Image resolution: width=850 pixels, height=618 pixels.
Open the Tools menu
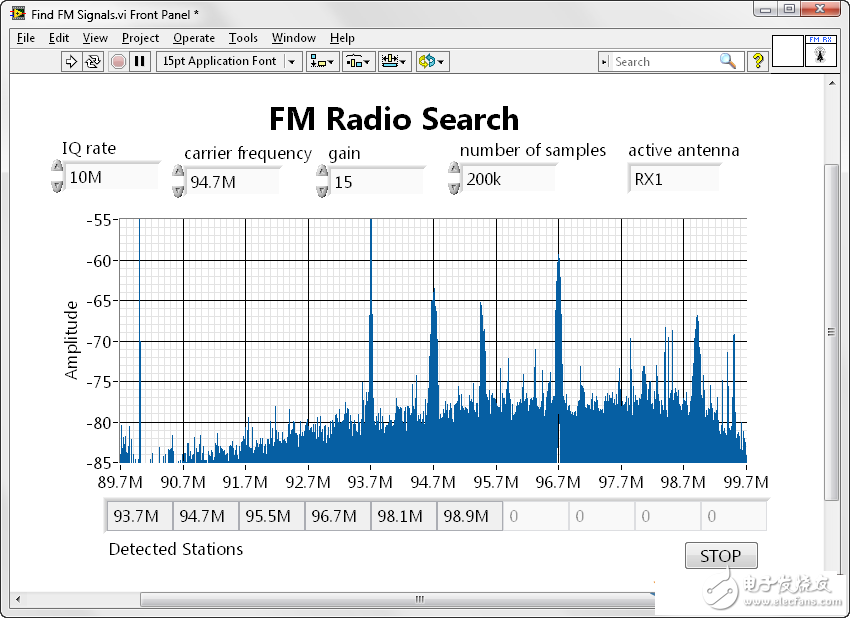[x=243, y=38]
